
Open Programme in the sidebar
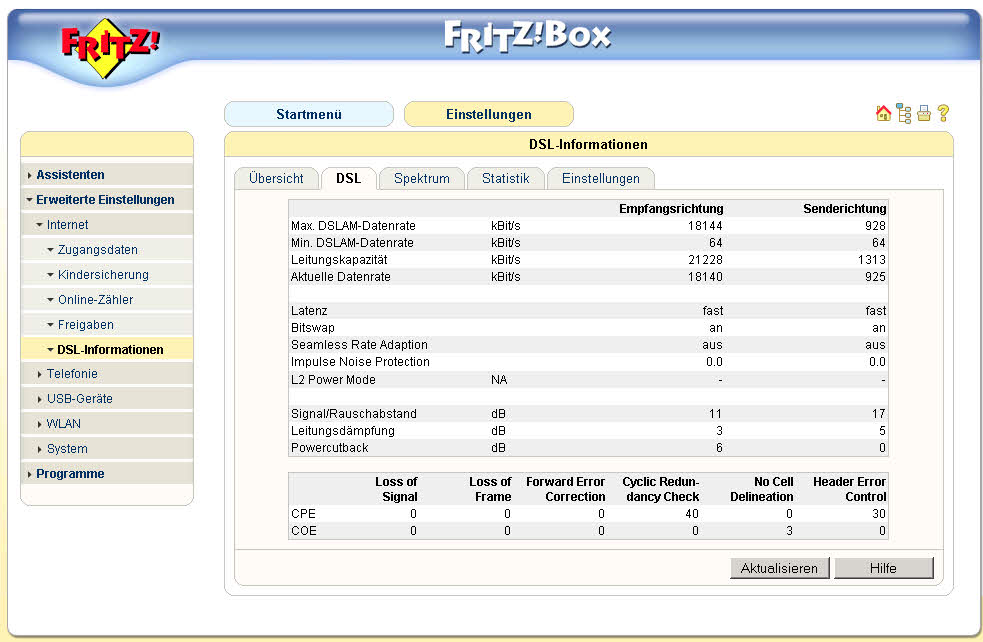tap(70, 474)
